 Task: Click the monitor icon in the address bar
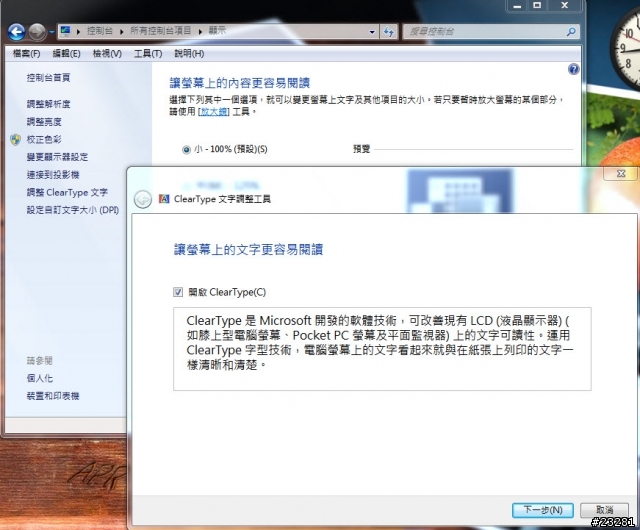pos(65,31)
